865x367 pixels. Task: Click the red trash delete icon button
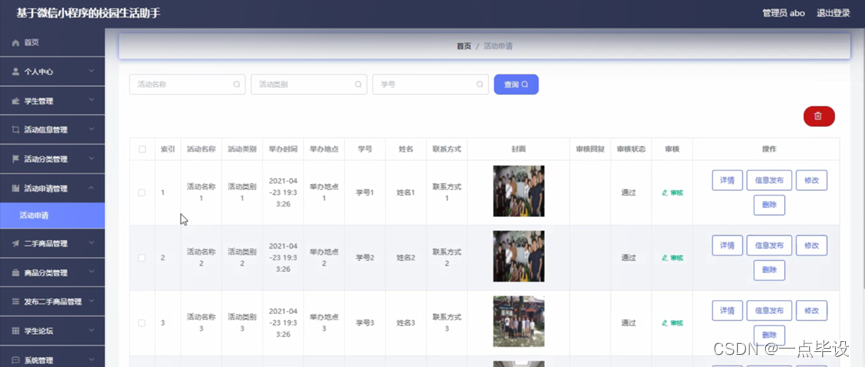(819, 116)
